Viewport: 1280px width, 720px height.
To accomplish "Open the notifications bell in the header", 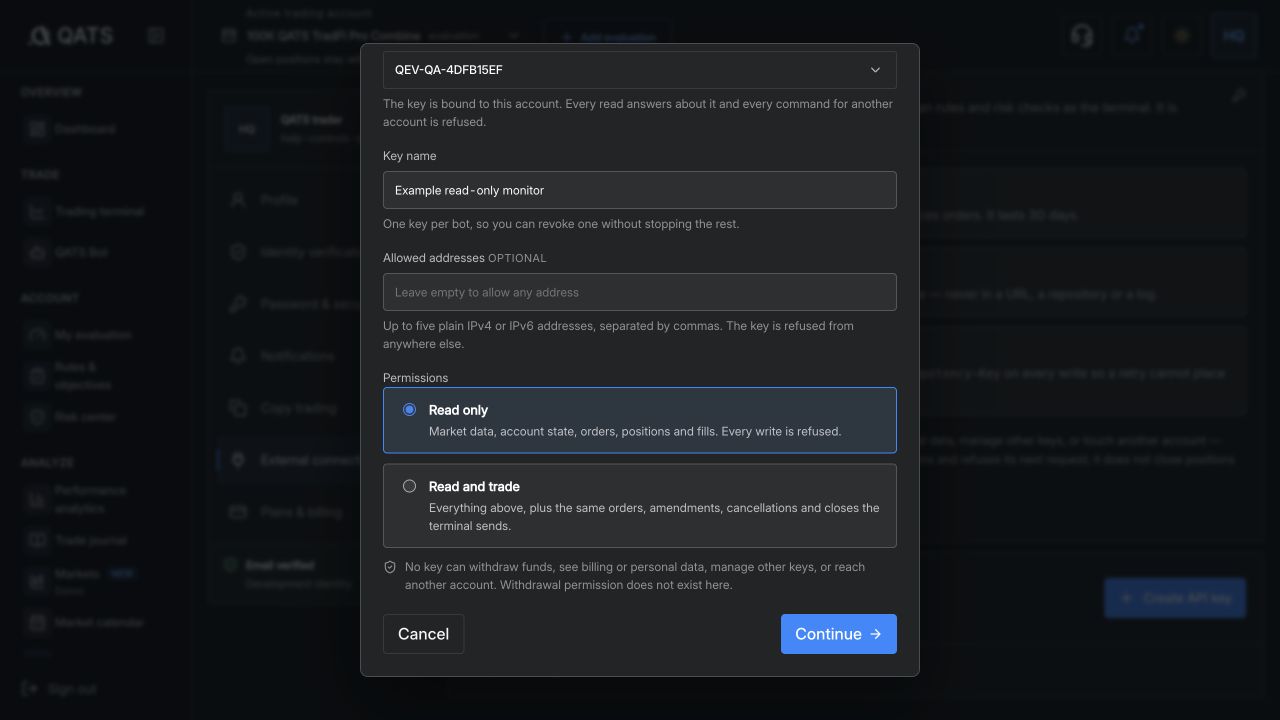I will click(1133, 35).
